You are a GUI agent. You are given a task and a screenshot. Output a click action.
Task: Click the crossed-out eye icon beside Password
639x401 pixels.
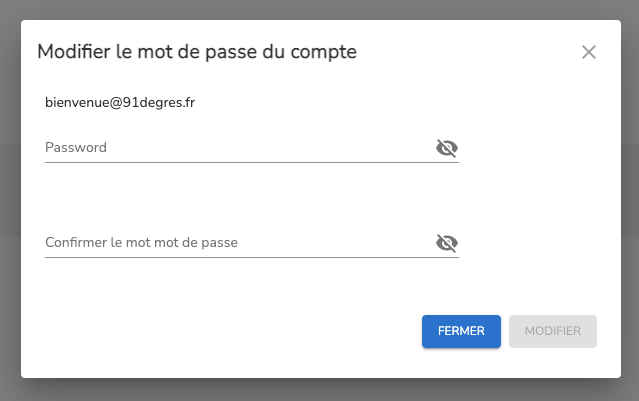pos(447,148)
